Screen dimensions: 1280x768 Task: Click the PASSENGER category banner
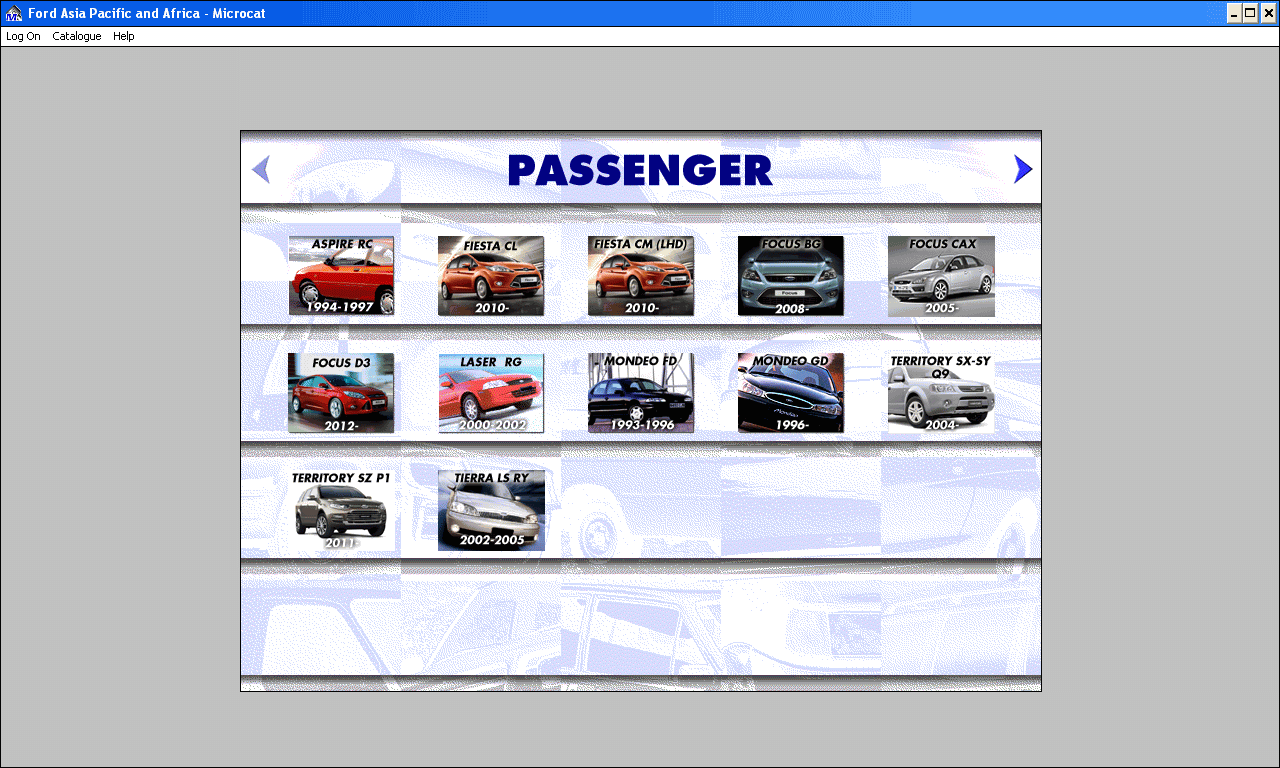(x=640, y=170)
